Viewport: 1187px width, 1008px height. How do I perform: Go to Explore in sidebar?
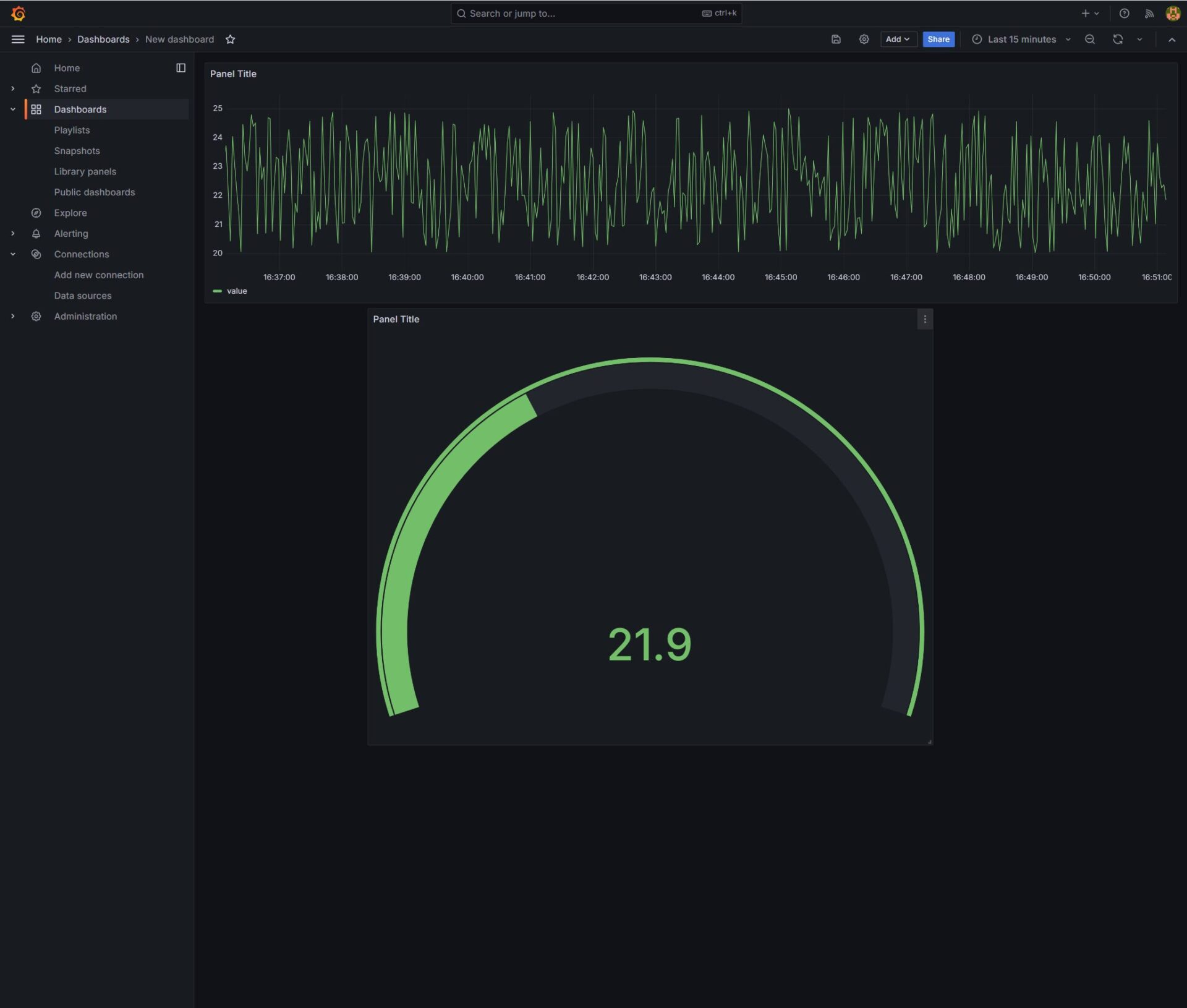(70, 213)
